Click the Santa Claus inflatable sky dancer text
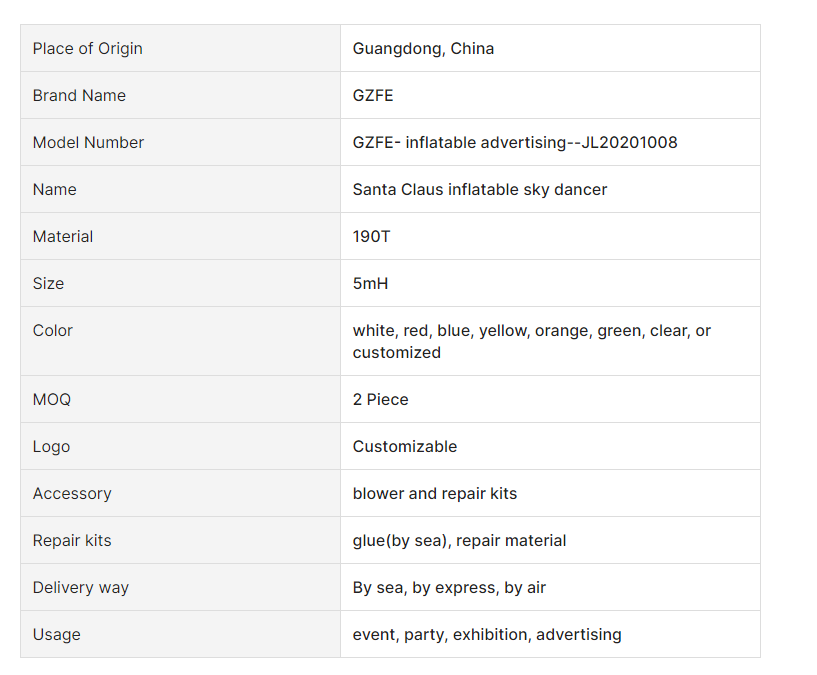Screen dimensions: 817x675 click(479, 190)
